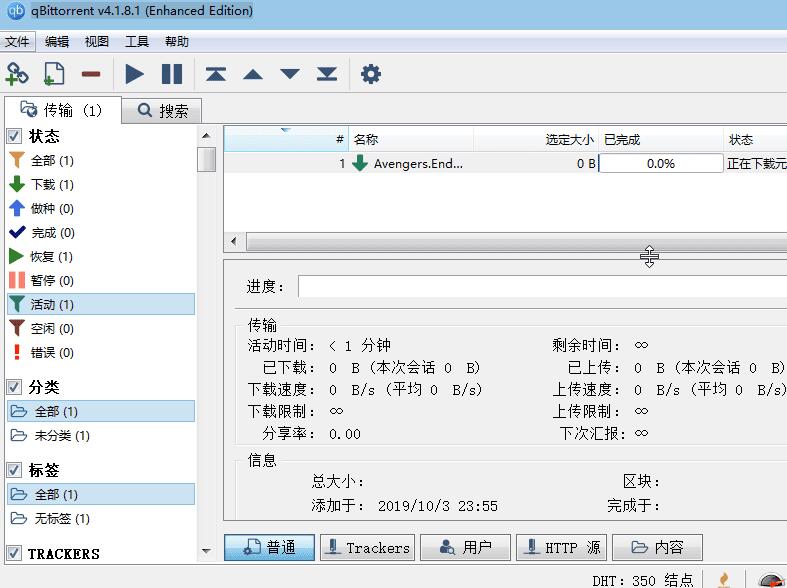Move torrent up in queue
Screen dimensions: 787x588
pyautogui.click(x=253, y=74)
